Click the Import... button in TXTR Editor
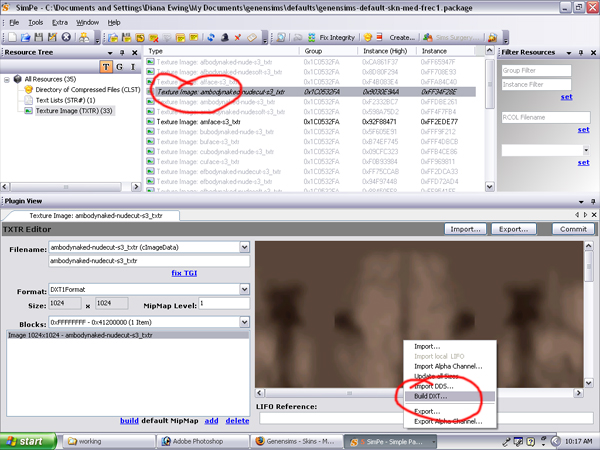Viewport: 600px width, 450px height. [x=465, y=229]
